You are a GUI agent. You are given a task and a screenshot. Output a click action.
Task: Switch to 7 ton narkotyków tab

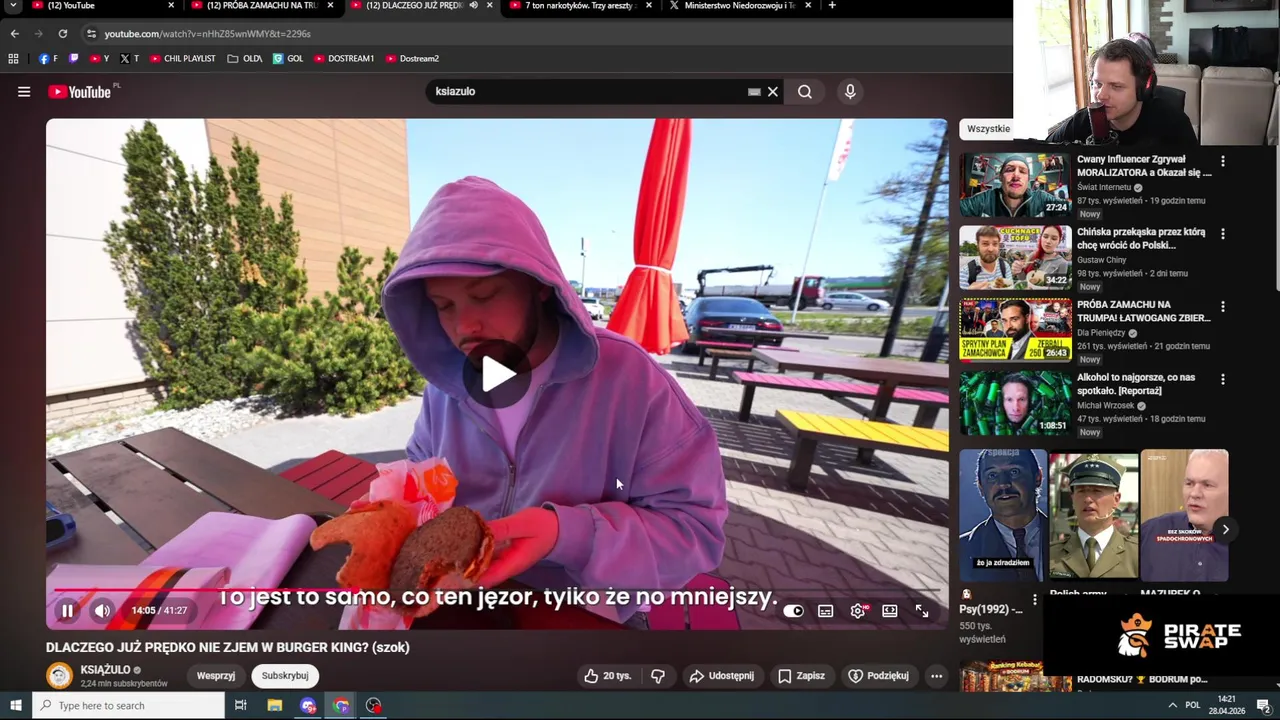point(580,6)
